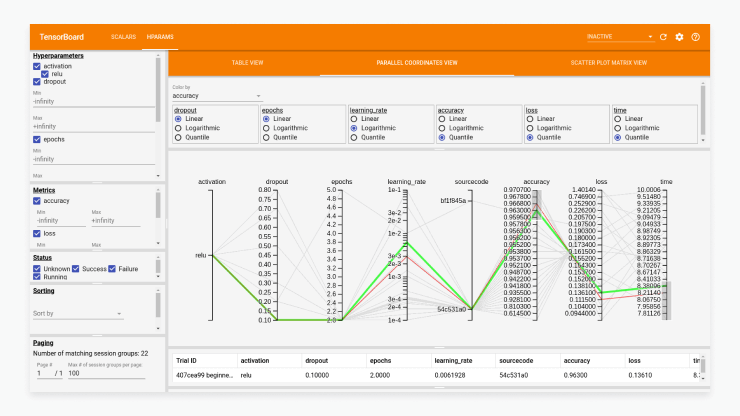The width and height of the screenshot is (740, 416).
Task: Click the dropout Min input field
Action: click(x=93, y=102)
